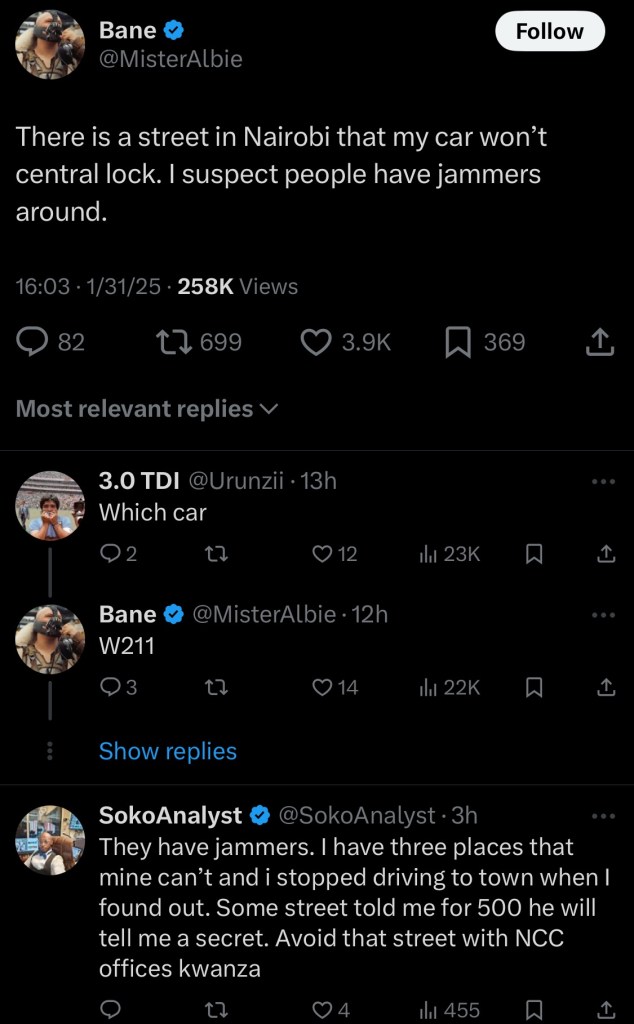Screen dimensions: 634x1024
Task: Share SokoAnalyst's reply
Action: pyautogui.click(x=605, y=1010)
